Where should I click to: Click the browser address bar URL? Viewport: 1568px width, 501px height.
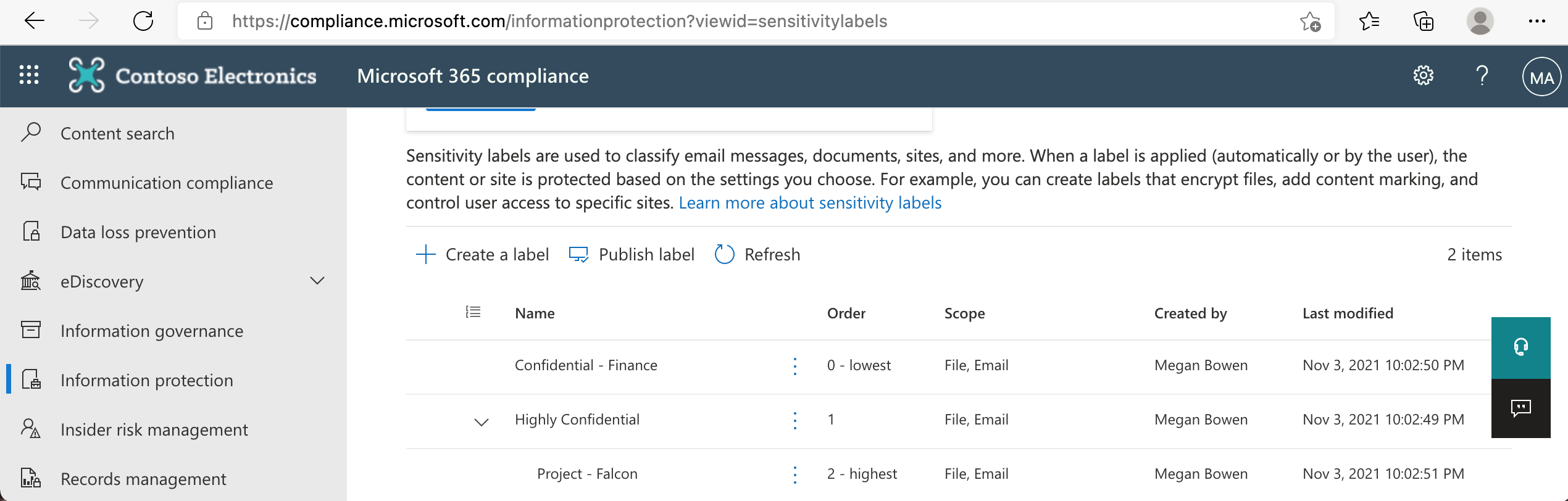(559, 22)
